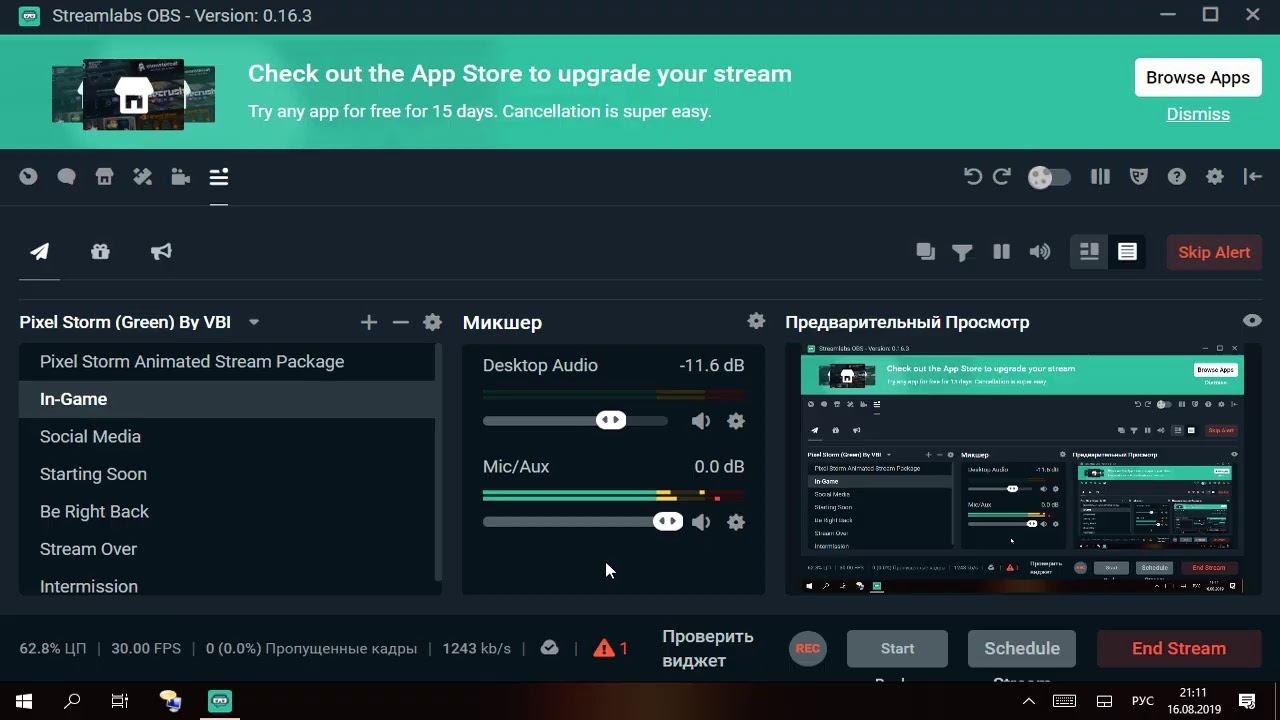Add a new scene with plus icon
Viewport: 1280px width, 720px height.
pyautogui.click(x=369, y=322)
